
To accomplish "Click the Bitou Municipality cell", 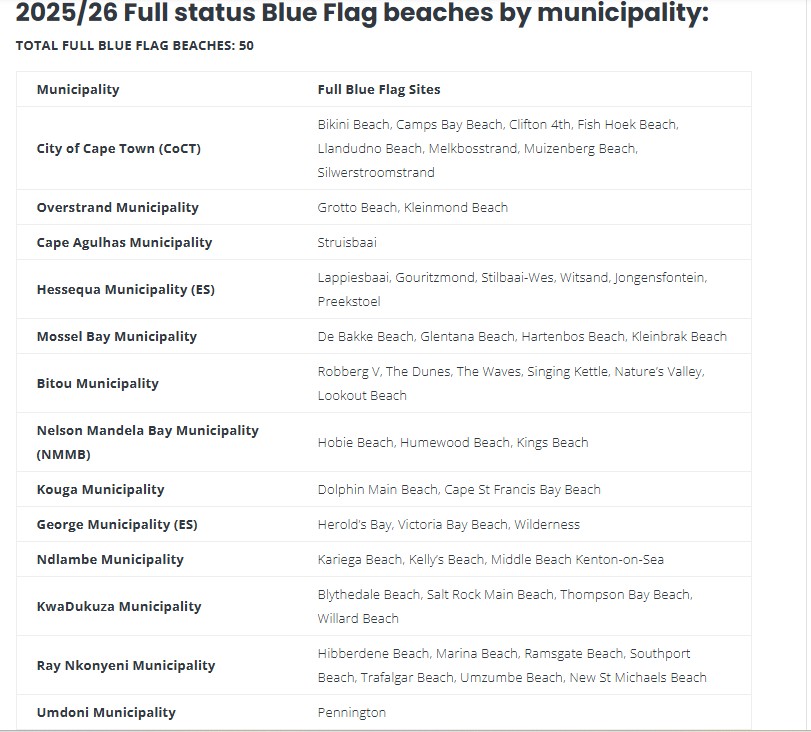I will click(98, 384).
